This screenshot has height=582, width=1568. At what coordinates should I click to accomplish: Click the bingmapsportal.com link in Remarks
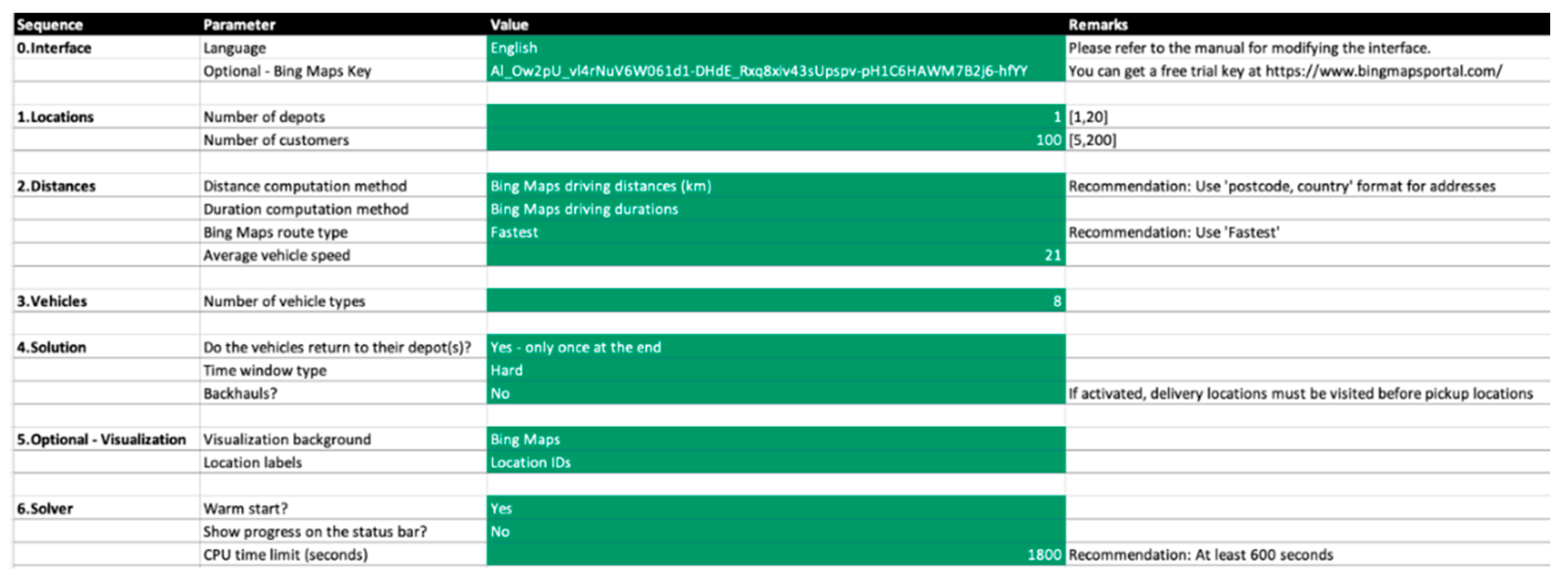[x=1384, y=71]
